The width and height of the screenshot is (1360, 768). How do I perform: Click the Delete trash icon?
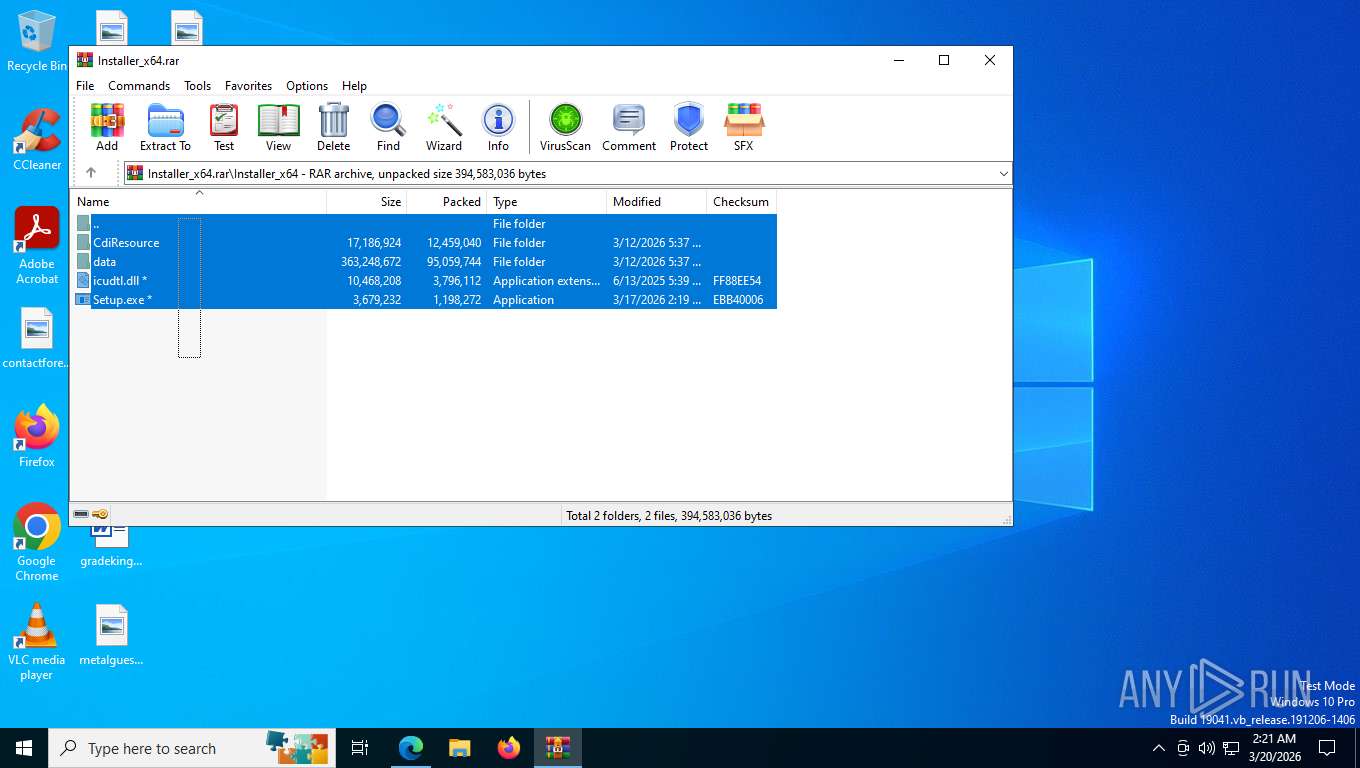pyautogui.click(x=334, y=127)
